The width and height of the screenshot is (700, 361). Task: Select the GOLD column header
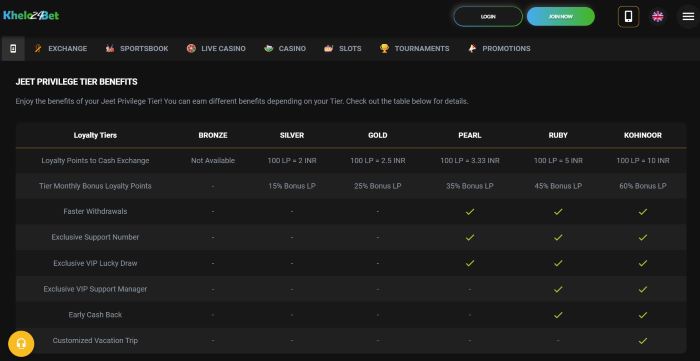click(x=378, y=135)
